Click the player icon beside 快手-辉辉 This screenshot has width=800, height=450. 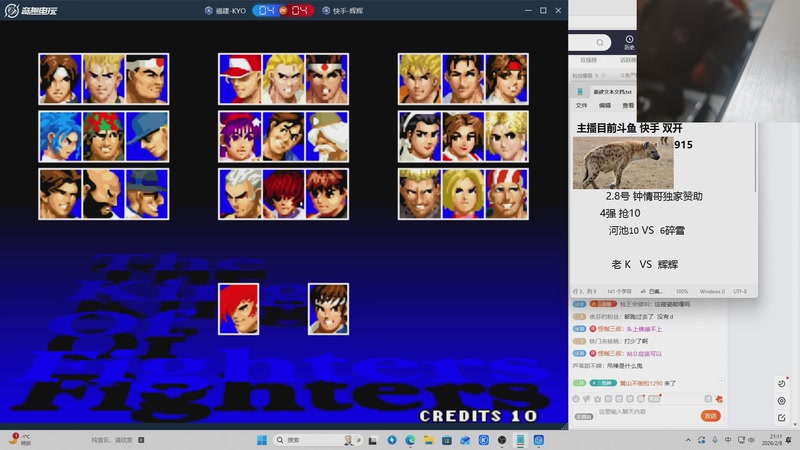(x=326, y=10)
